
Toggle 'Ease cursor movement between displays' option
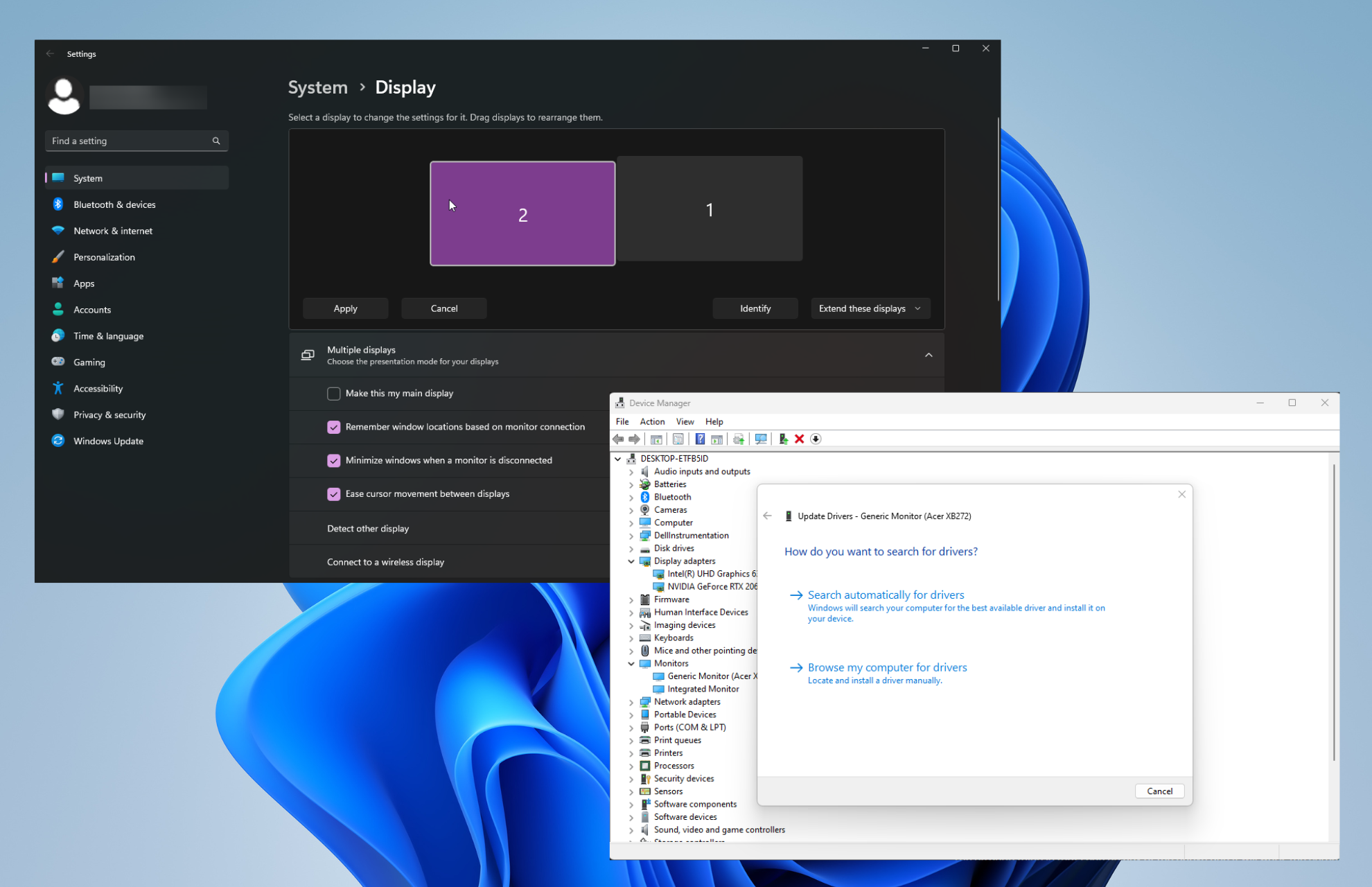pos(333,494)
